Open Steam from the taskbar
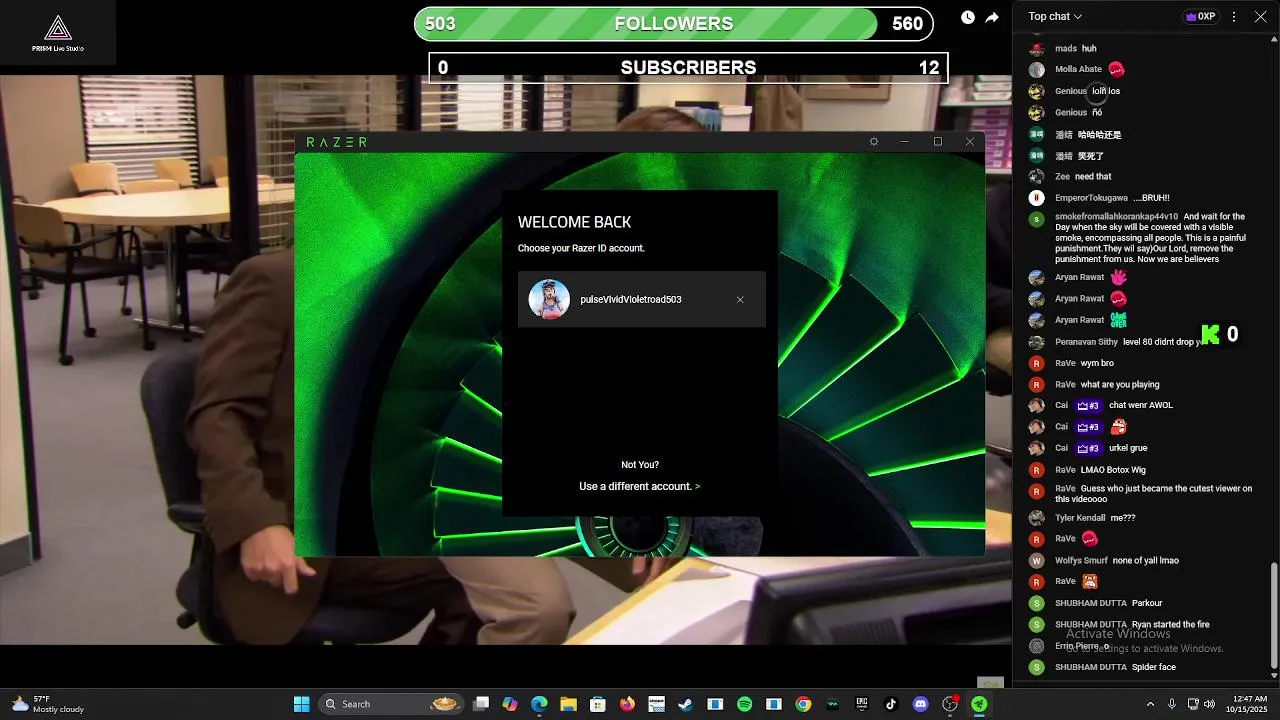This screenshot has height=720, width=1280. [x=685, y=704]
